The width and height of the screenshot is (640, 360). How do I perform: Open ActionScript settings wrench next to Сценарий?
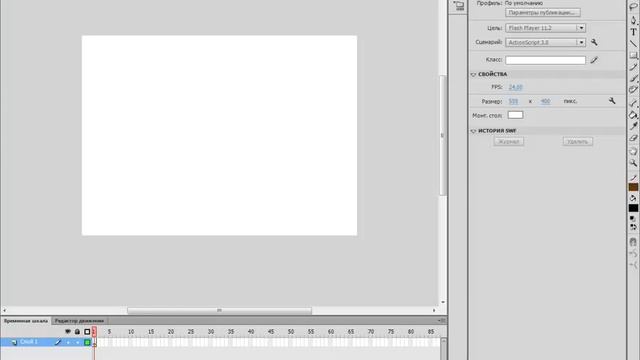click(594, 42)
